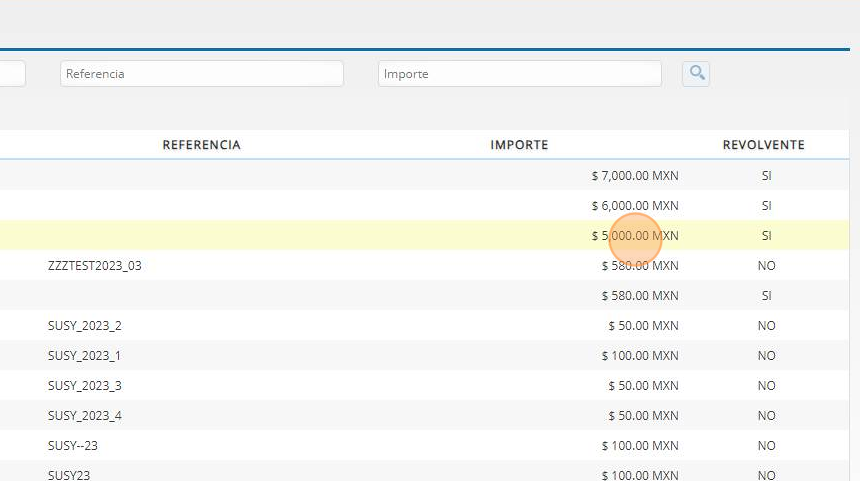The image size is (860, 481).
Task: Click the $ 100.00 MXN amount for SUSY--23
Action: pos(640,445)
